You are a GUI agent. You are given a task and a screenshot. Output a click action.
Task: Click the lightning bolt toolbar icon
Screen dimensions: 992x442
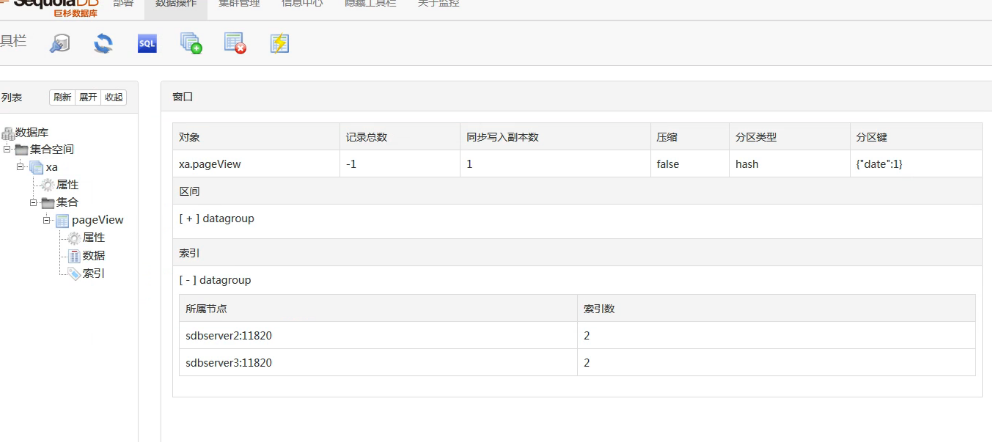(x=280, y=42)
